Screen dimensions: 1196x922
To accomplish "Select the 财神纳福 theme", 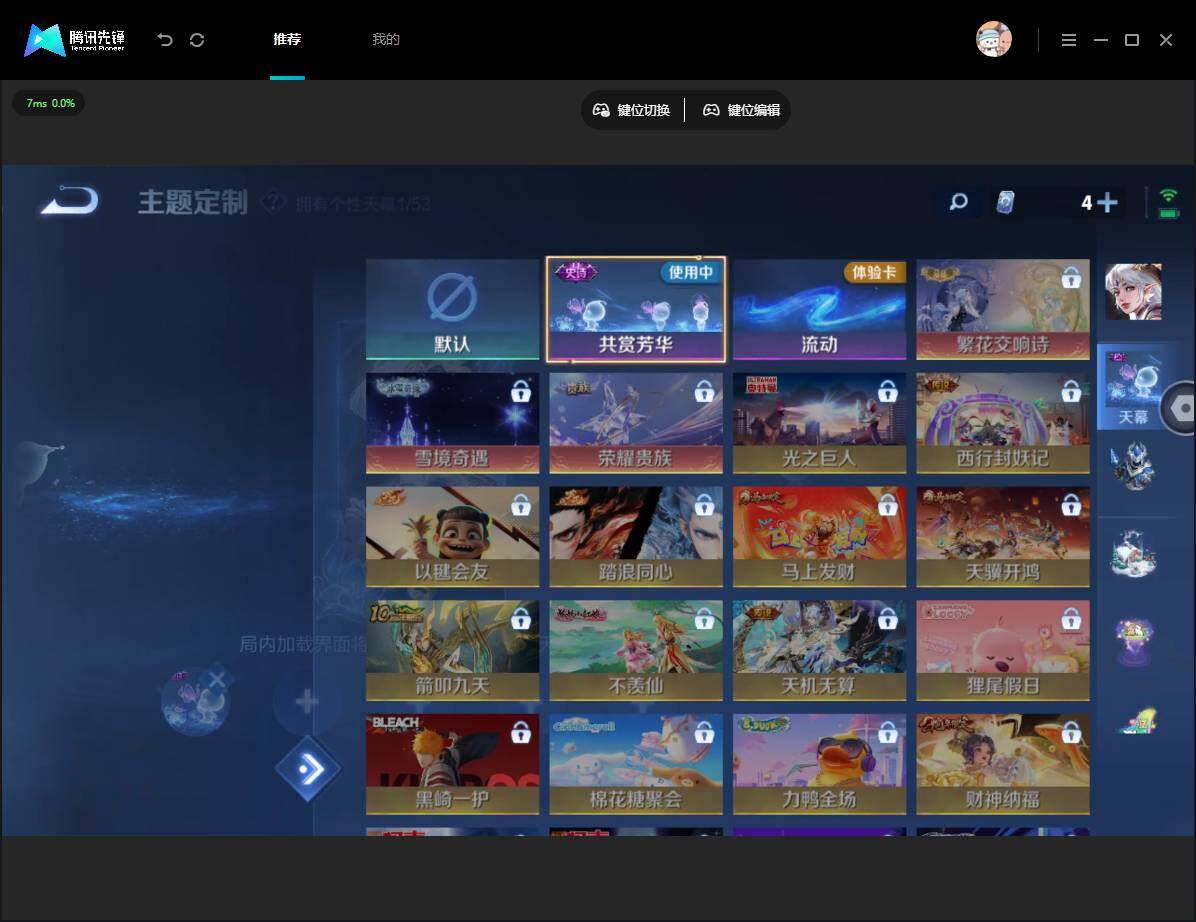I will click(x=1003, y=763).
